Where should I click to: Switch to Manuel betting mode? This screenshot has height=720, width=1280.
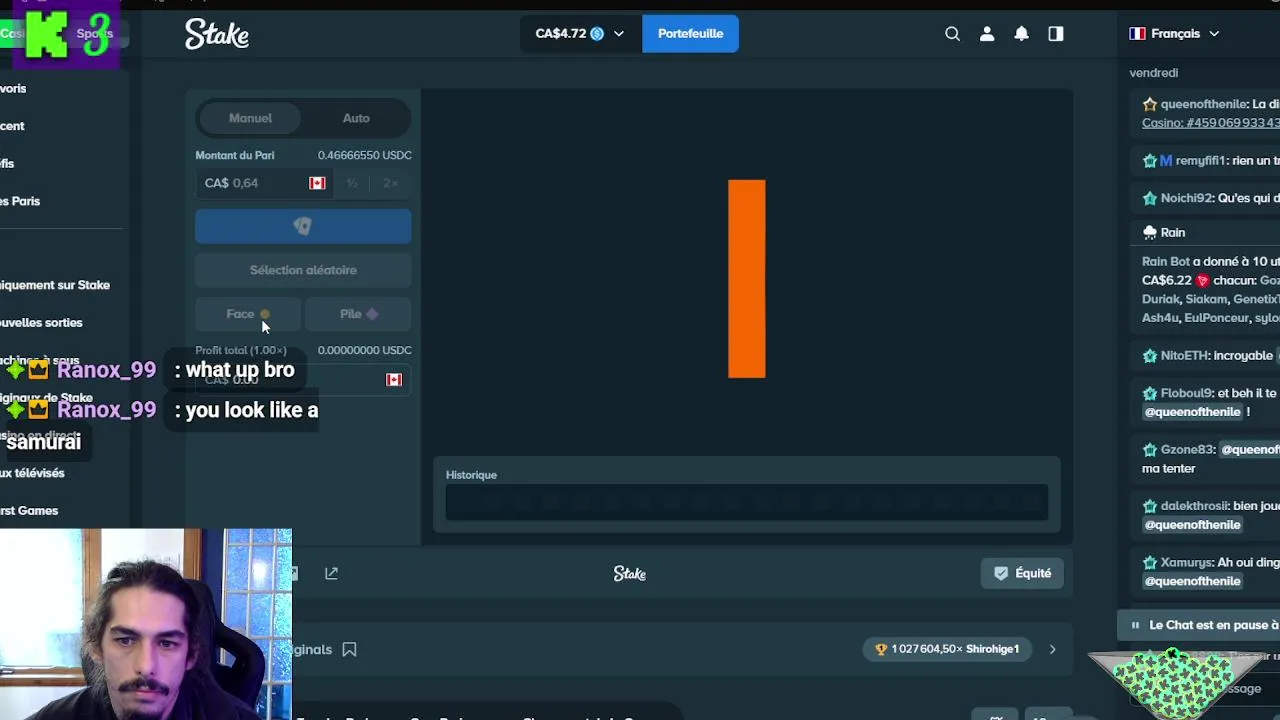pos(250,118)
